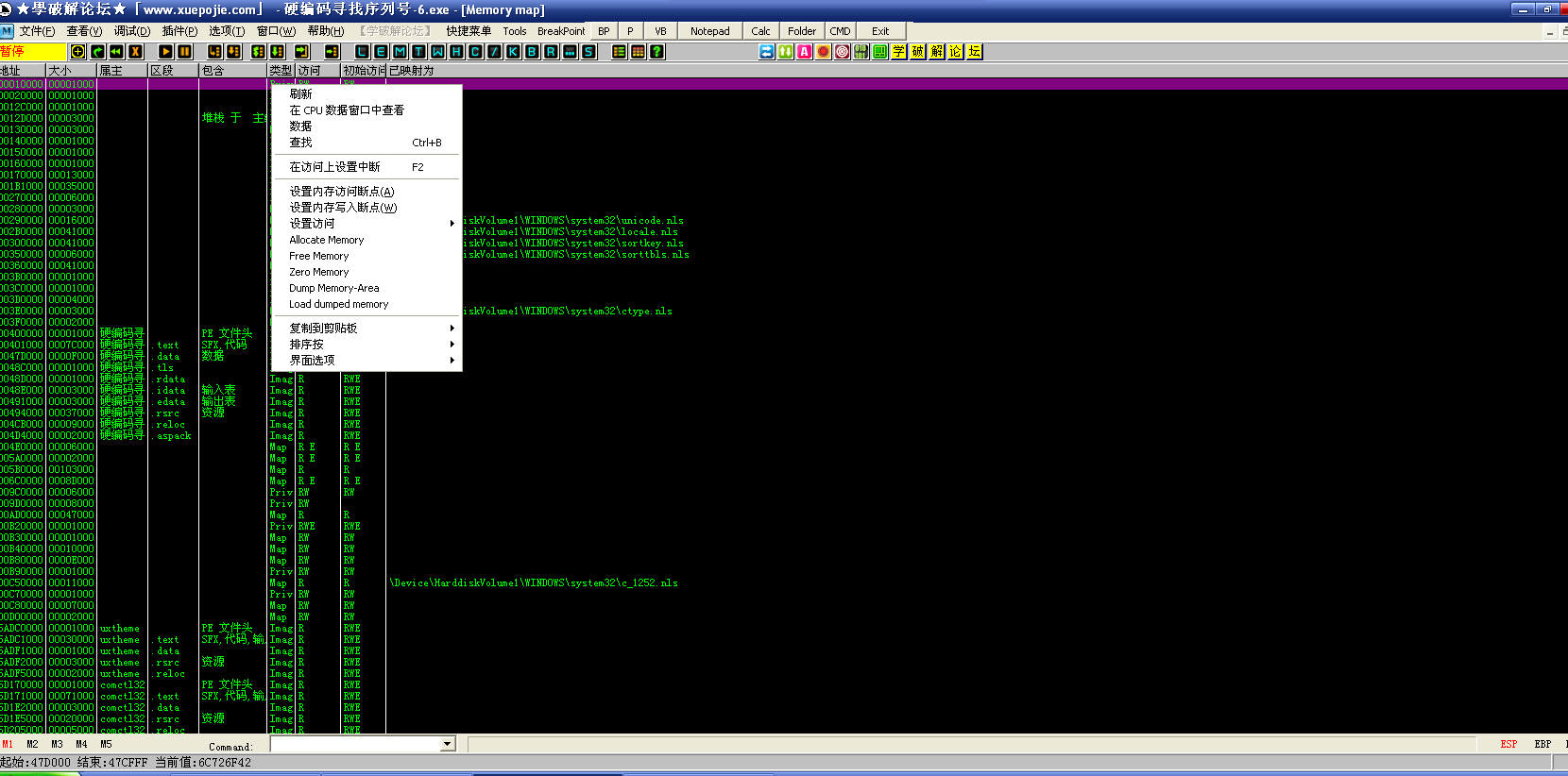The width and height of the screenshot is (1568, 776).
Task: Click the yellow 学 toolbar button
Action: [x=898, y=52]
